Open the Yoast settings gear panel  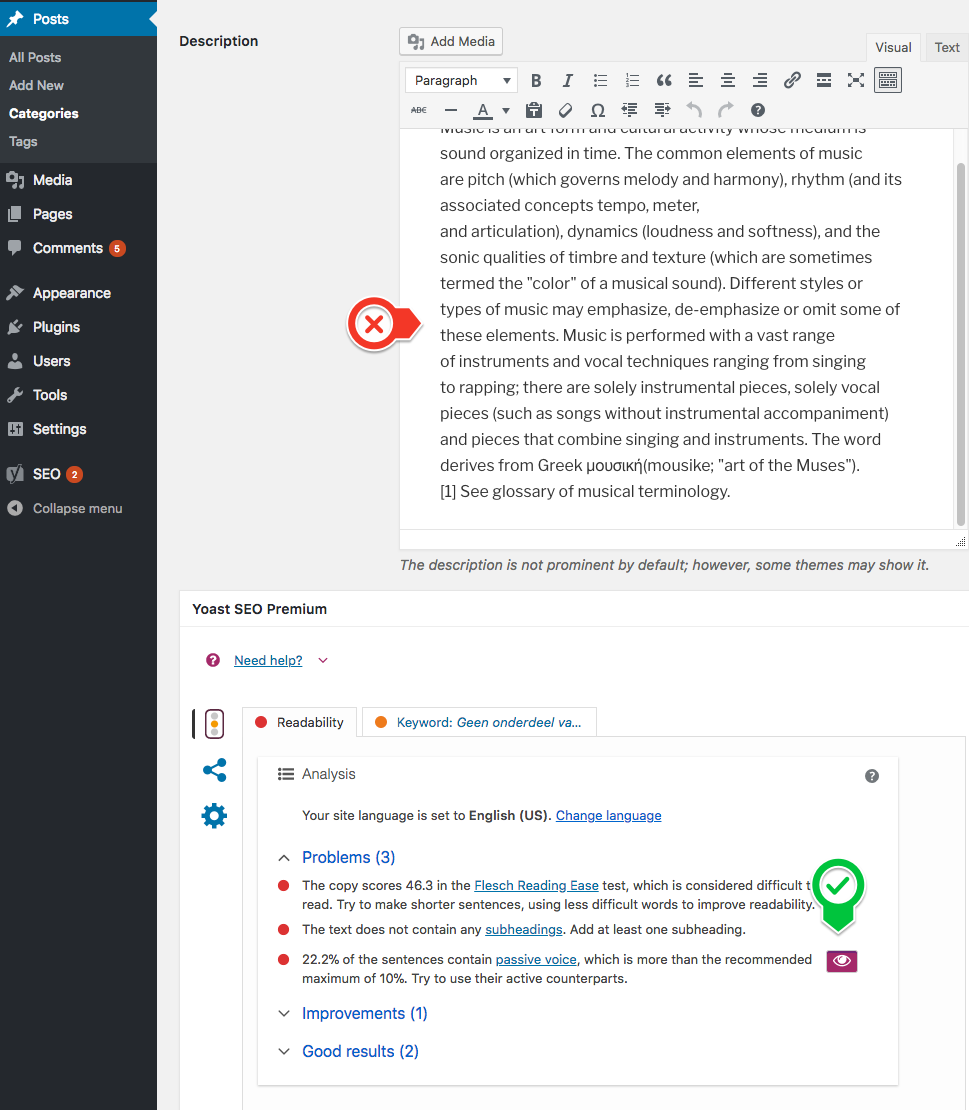click(214, 815)
